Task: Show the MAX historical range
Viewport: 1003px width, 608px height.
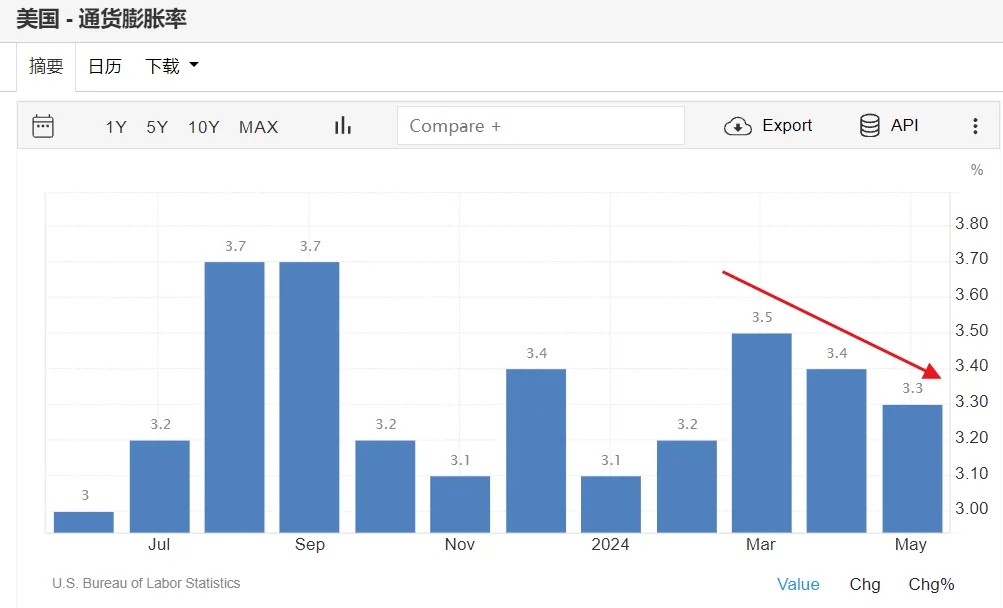Action: (258, 127)
